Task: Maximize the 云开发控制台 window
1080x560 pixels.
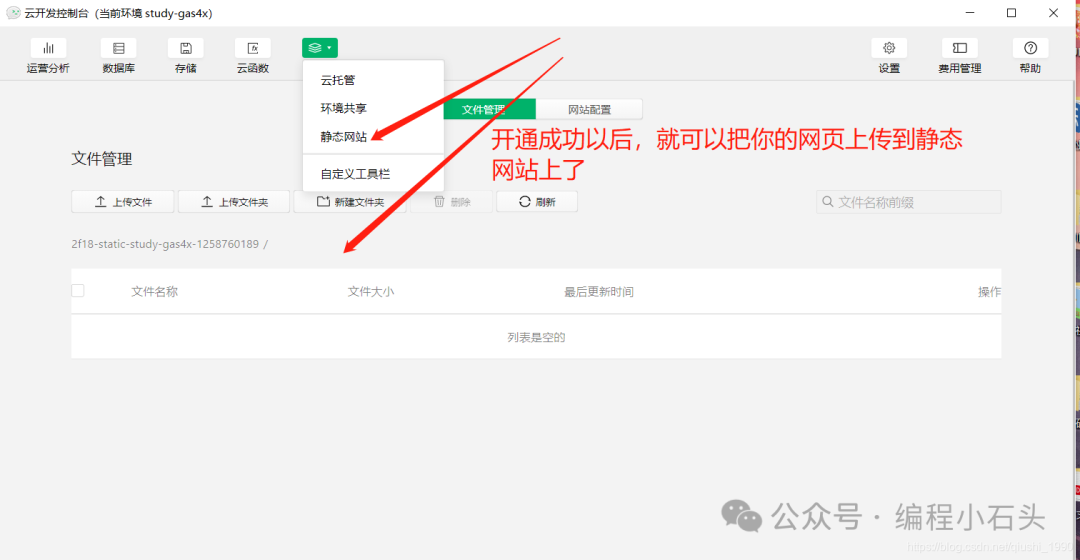Action: pyautogui.click(x=1011, y=12)
